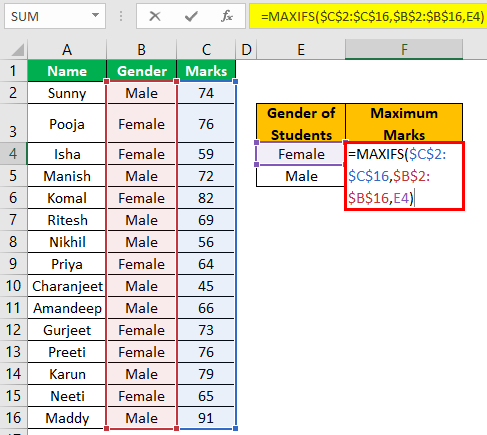Click the Maximum Marks header cell
Screen dimensions: 487x435
404,123
